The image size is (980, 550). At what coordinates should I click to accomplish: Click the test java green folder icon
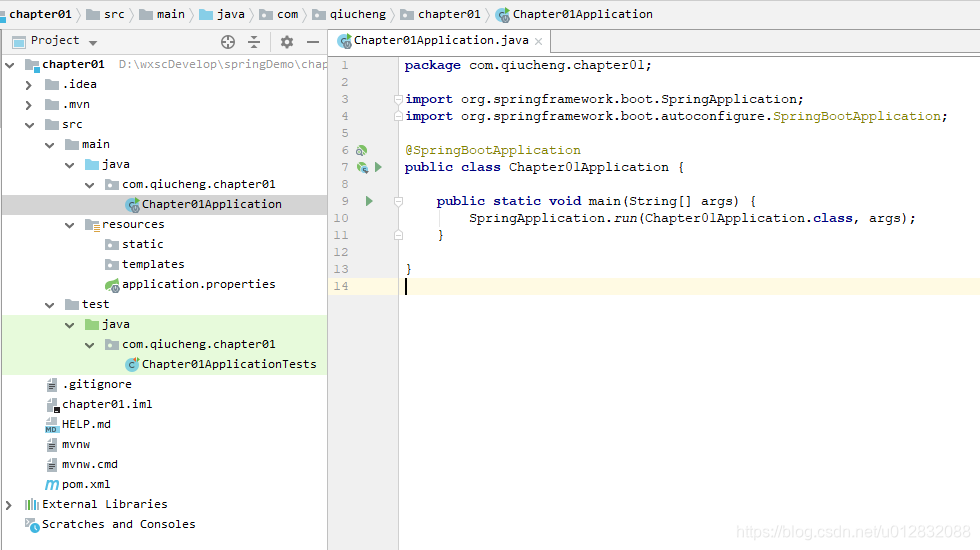pyautogui.click(x=92, y=324)
